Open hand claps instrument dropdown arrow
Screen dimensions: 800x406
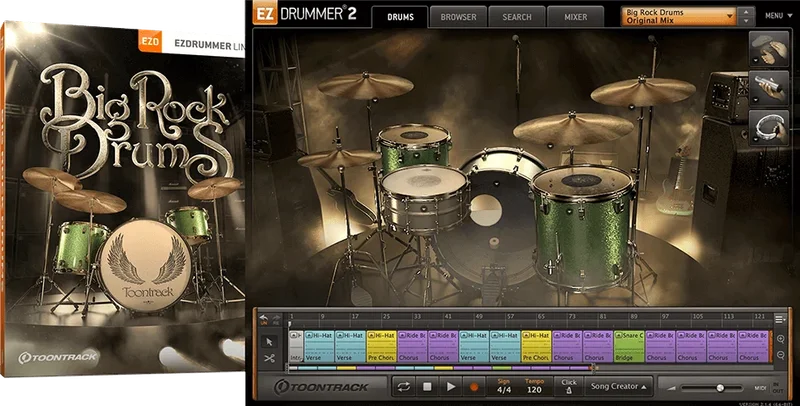[x=755, y=60]
